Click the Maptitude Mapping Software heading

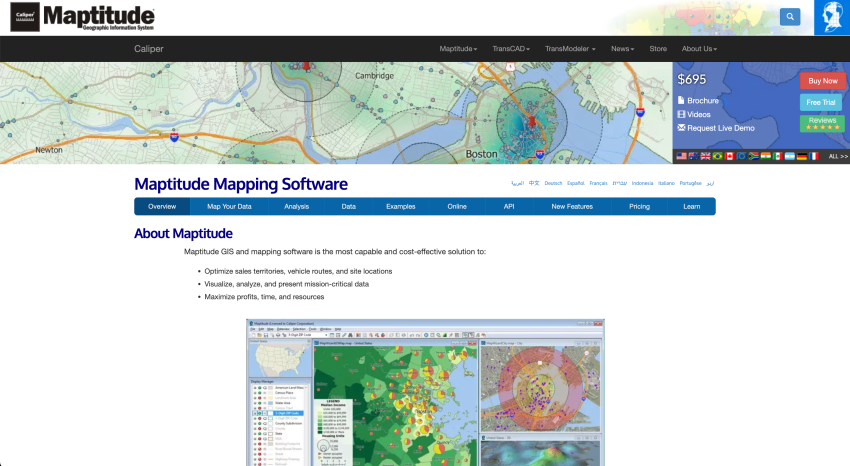pos(241,184)
